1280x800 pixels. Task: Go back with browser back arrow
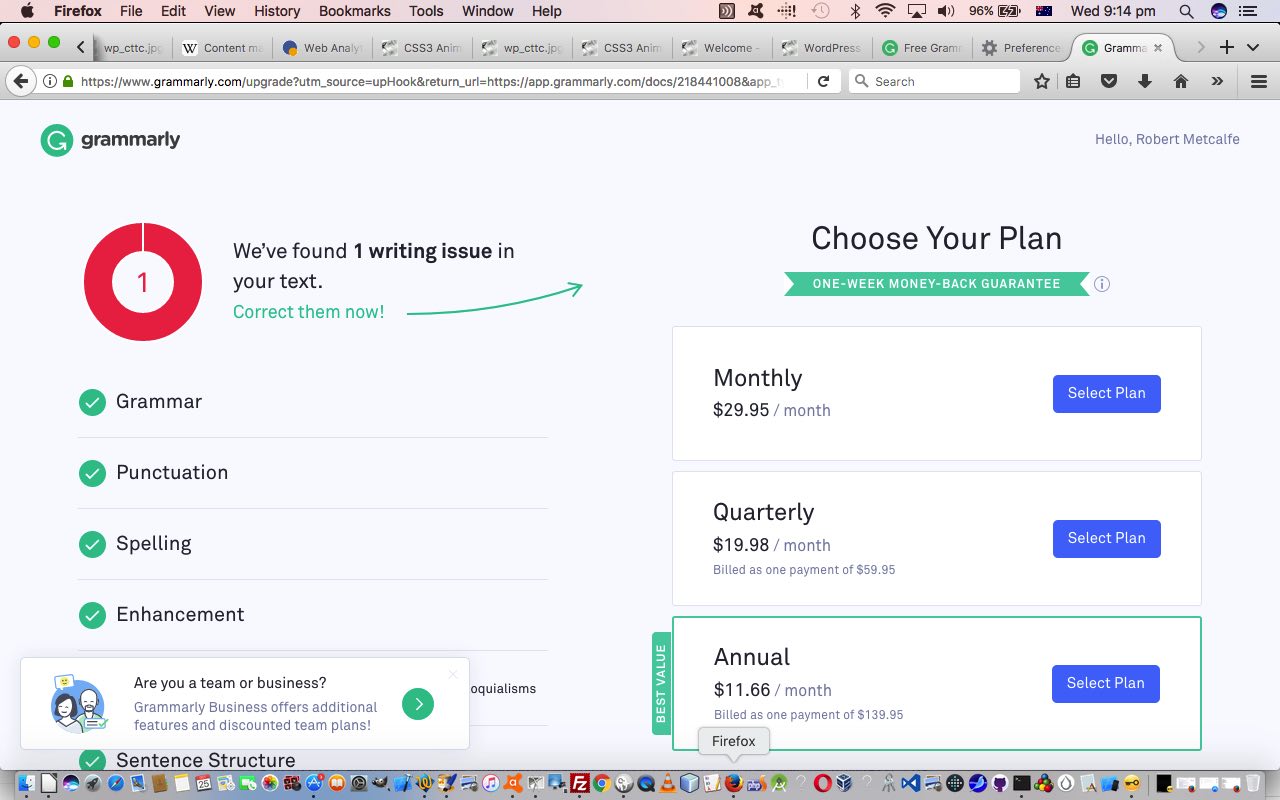coord(20,81)
